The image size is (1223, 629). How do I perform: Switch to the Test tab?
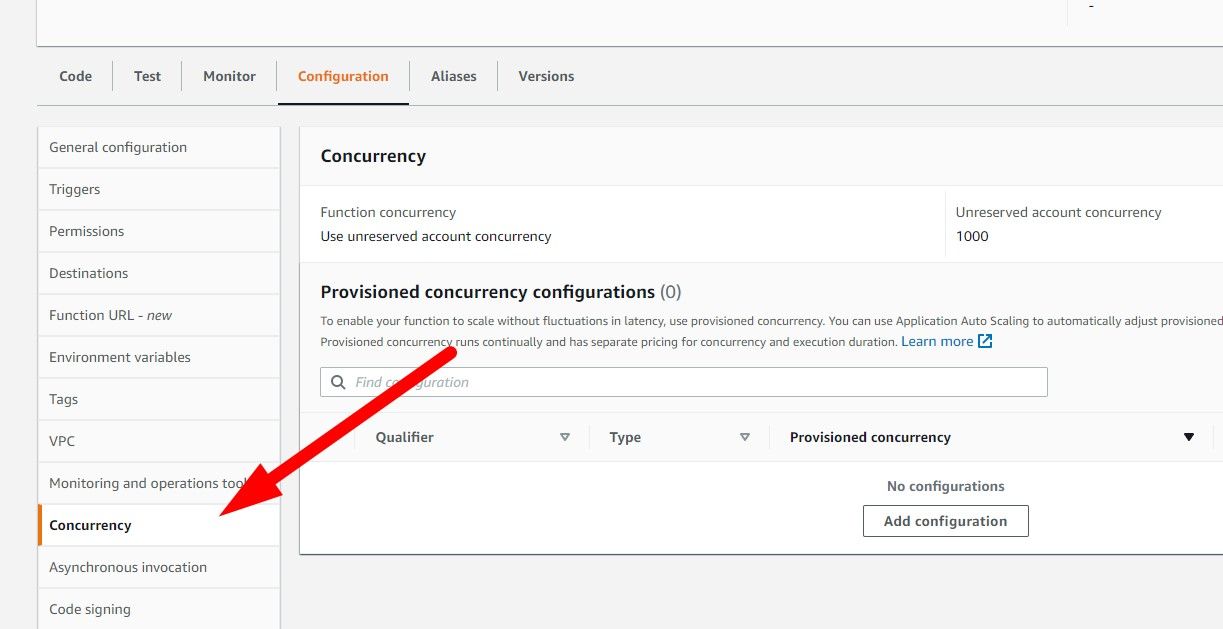point(147,76)
